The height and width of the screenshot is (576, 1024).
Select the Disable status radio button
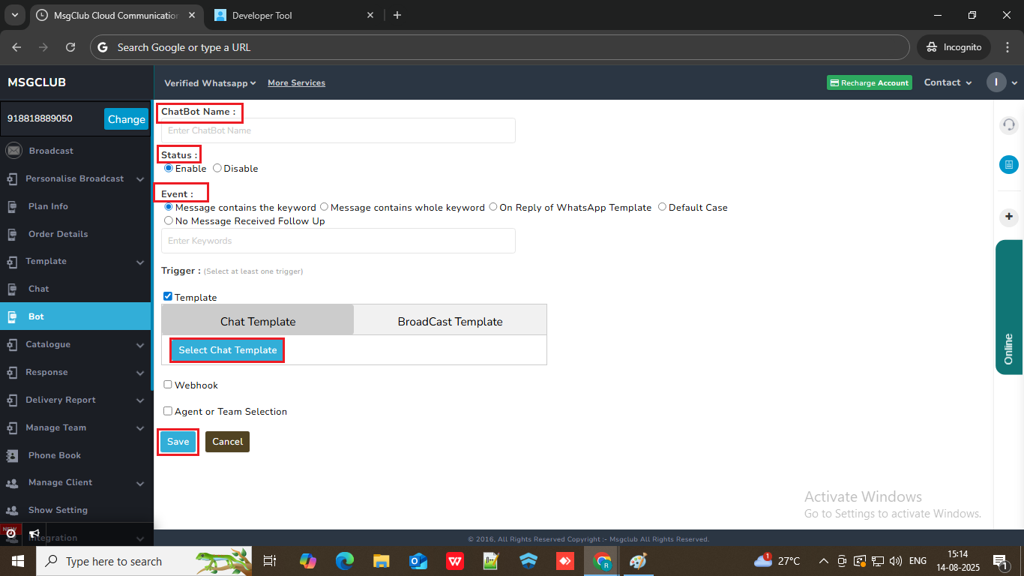click(x=217, y=168)
